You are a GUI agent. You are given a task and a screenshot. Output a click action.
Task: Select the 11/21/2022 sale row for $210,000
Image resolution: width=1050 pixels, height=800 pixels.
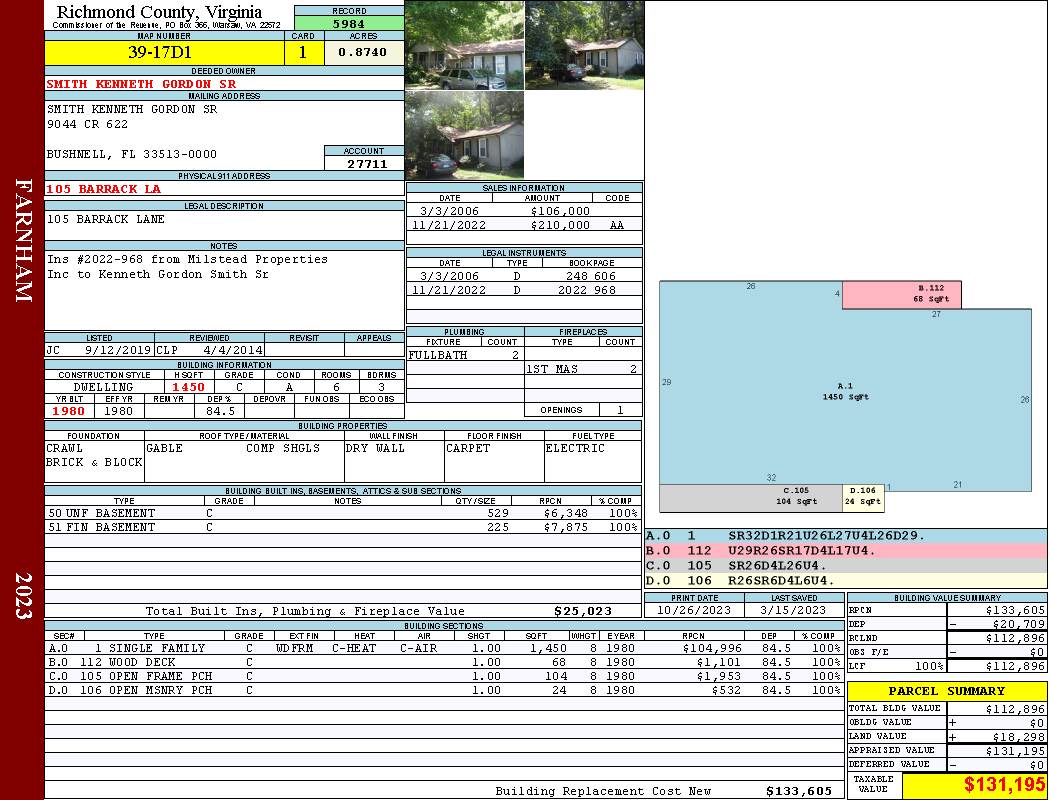coord(524,226)
